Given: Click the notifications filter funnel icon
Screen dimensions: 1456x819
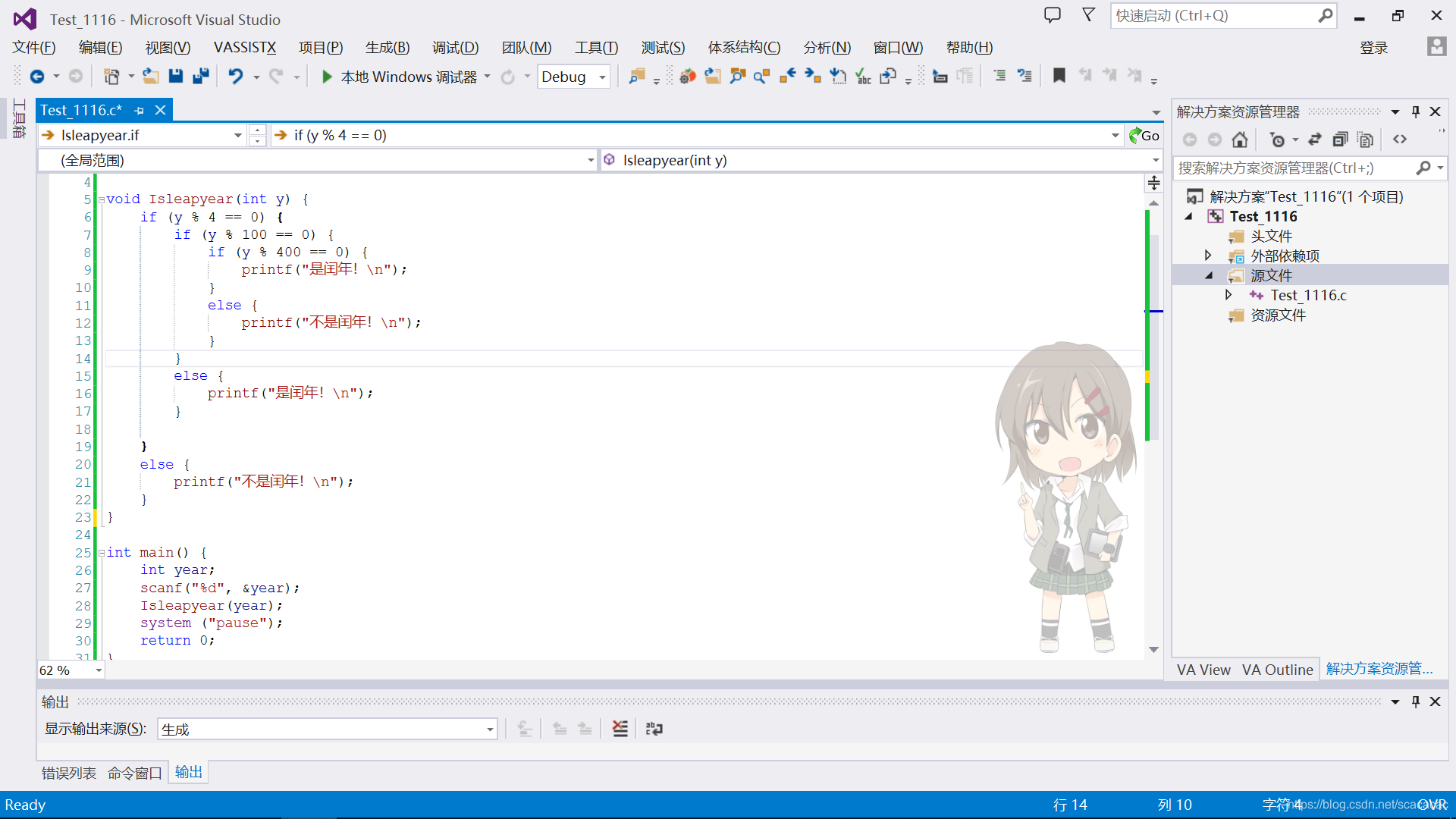Looking at the screenshot, I should (1088, 15).
